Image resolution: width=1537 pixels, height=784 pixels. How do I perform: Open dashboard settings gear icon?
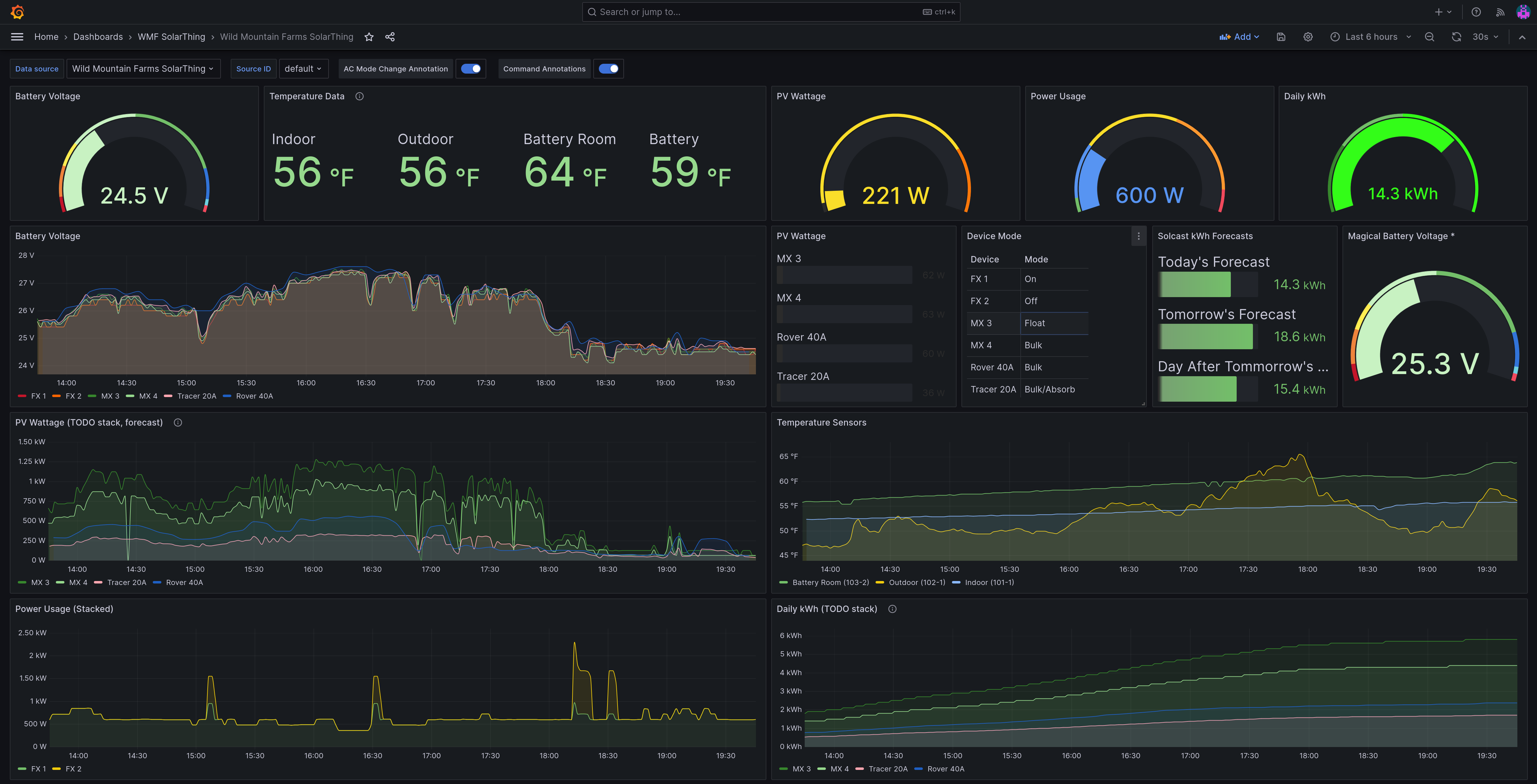tap(1307, 37)
